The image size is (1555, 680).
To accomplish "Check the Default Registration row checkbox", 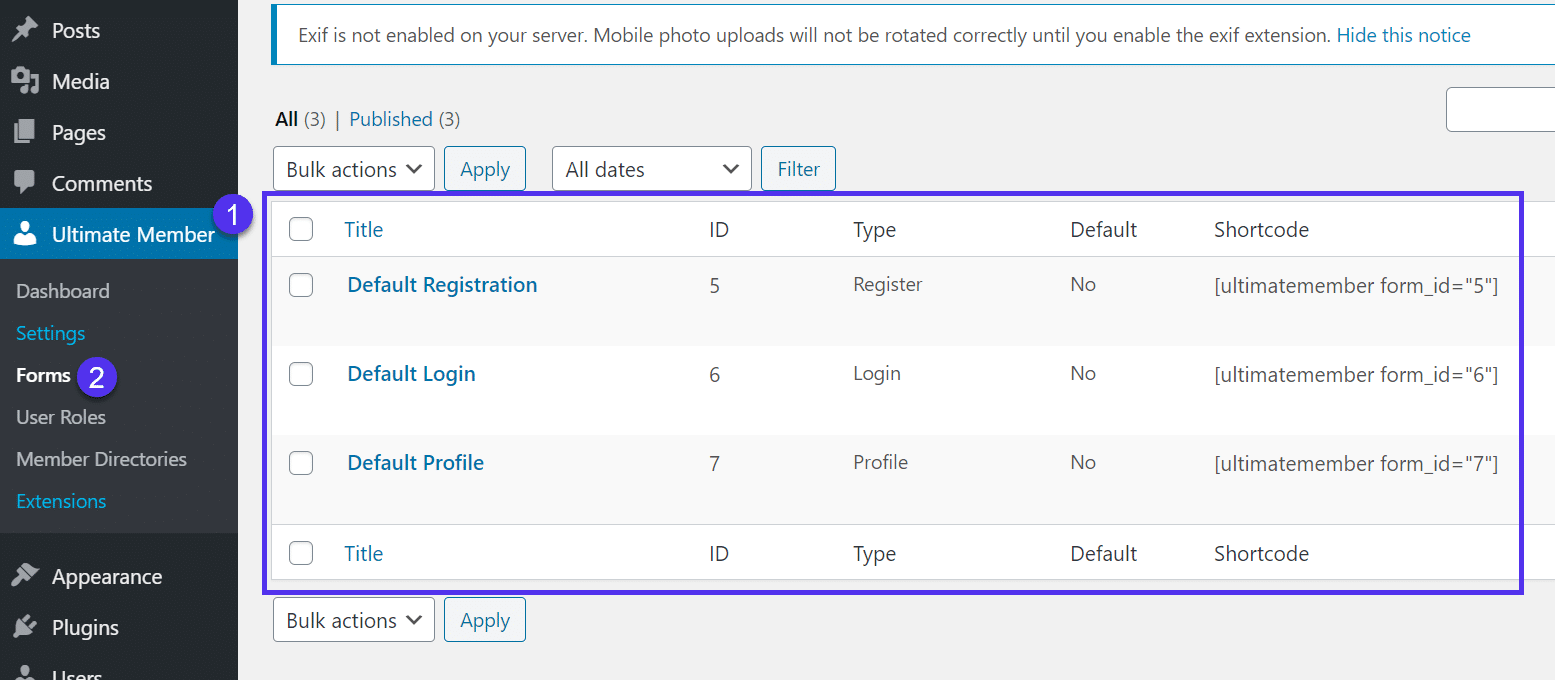I will pyautogui.click(x=301, y=285).
